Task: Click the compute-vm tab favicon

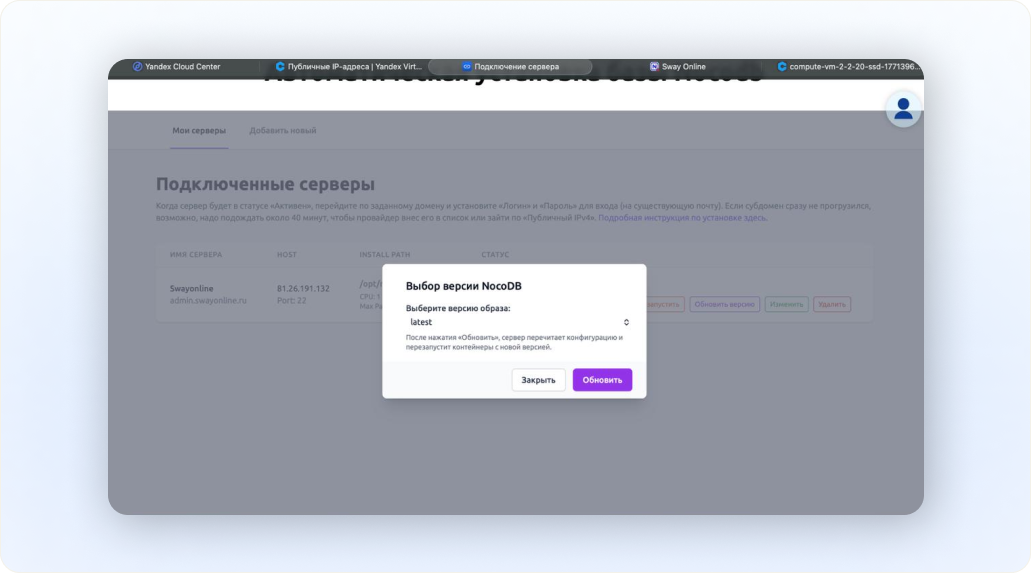Action: pos(782,66)
